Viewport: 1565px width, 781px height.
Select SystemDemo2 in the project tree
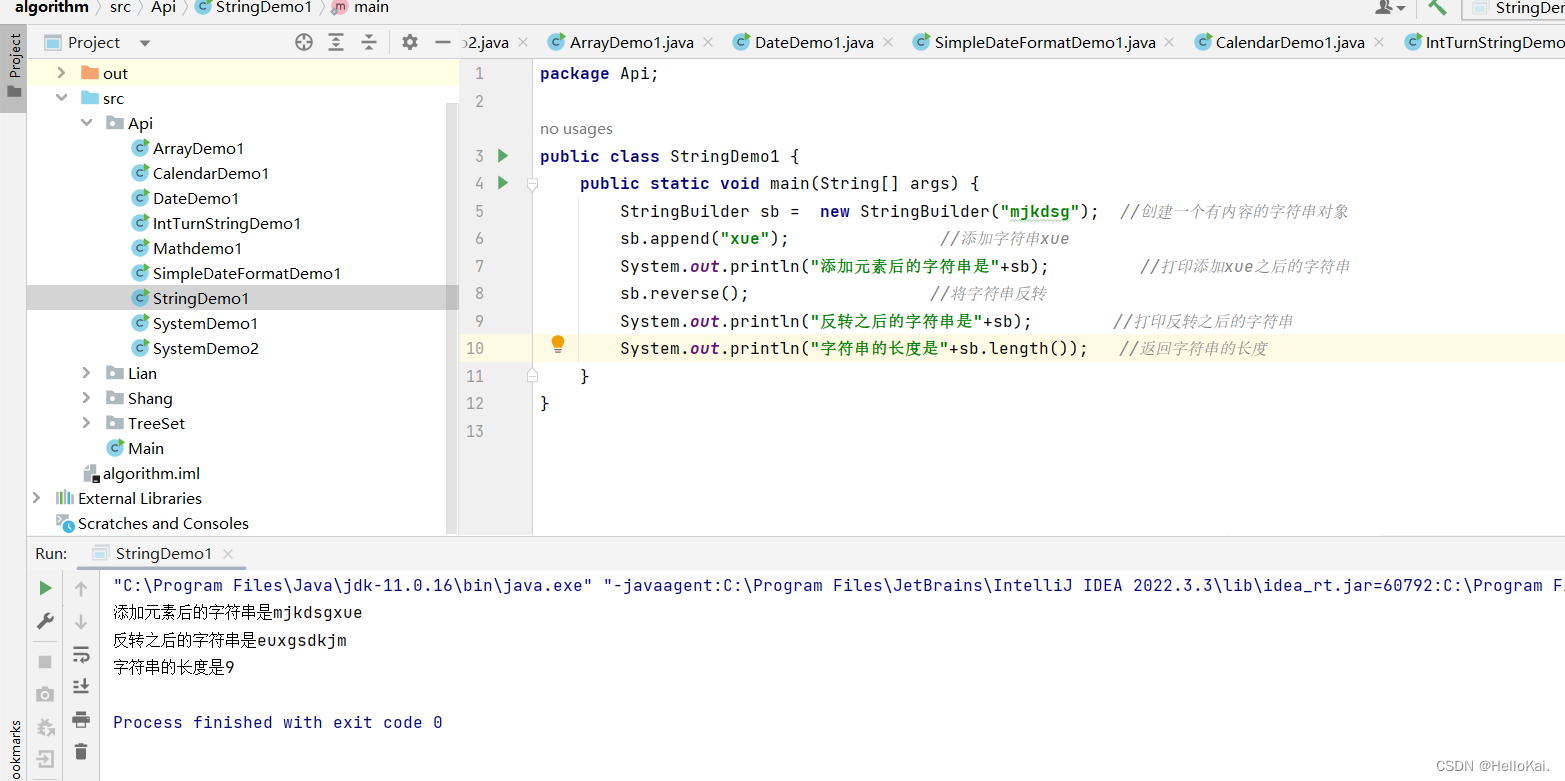pos(205,348)
